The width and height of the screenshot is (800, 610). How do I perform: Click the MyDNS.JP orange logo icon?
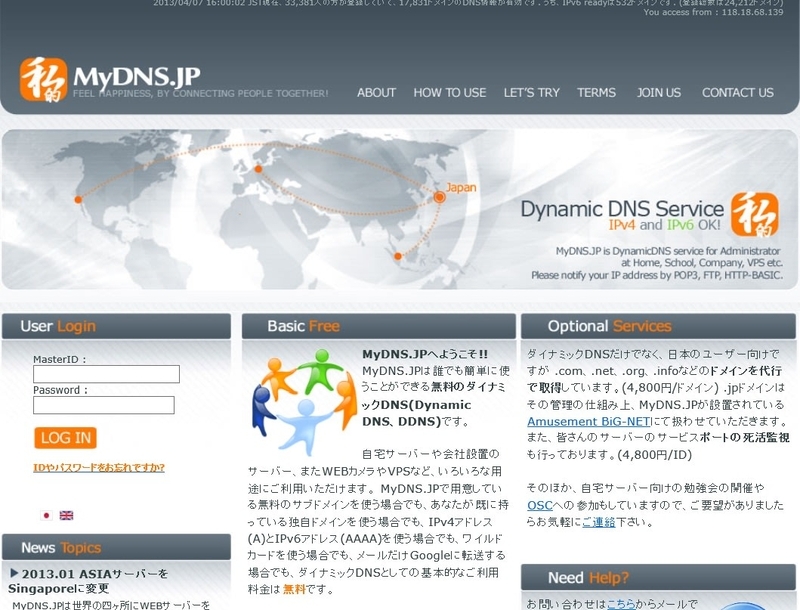[x=43, y=79]
